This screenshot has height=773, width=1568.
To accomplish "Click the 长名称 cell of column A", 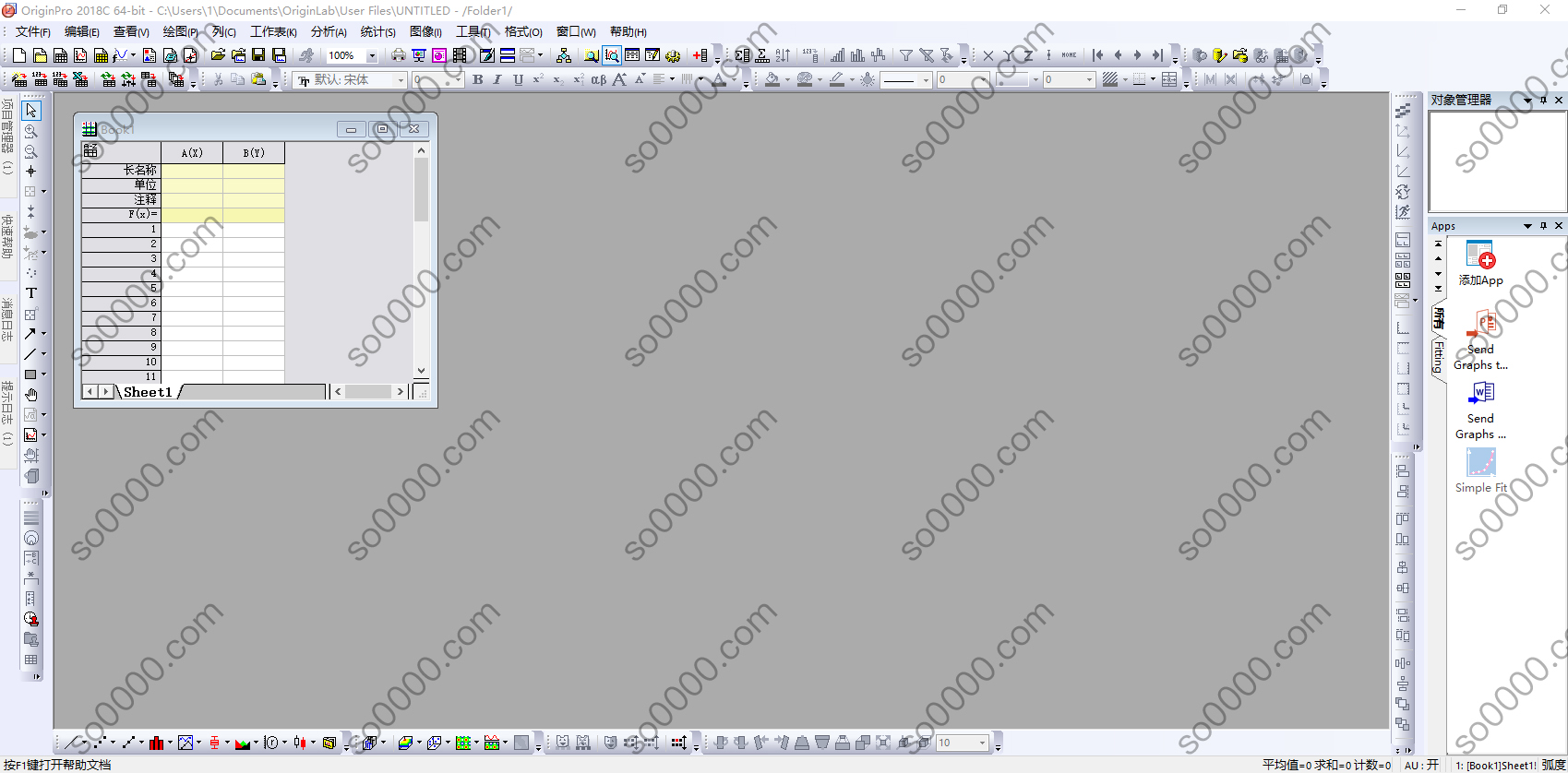I will coord(192,171).
